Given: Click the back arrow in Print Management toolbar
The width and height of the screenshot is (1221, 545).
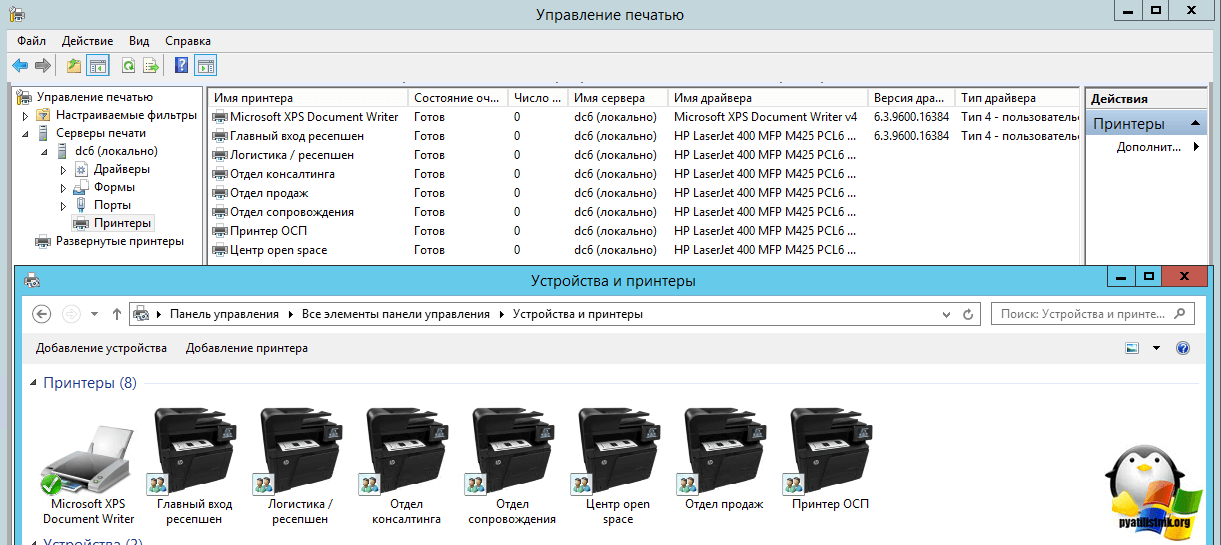Looking at the screenshot, I should 19,66.
